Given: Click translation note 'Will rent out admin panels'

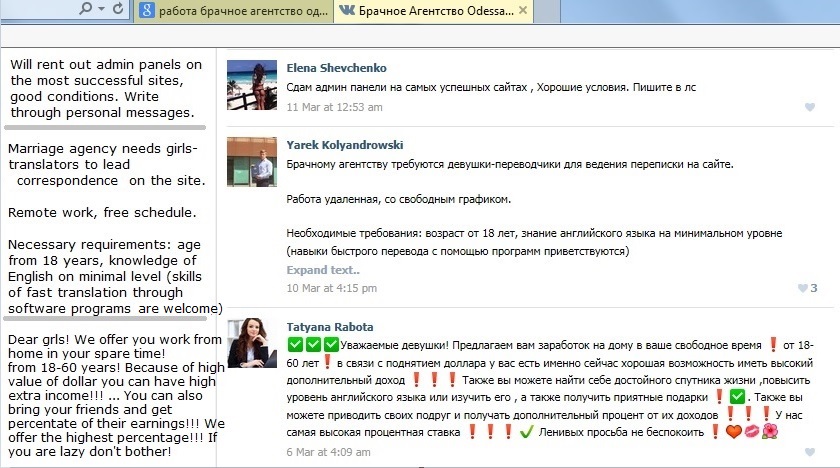Looking at the screenshot, I should [106, 88].
